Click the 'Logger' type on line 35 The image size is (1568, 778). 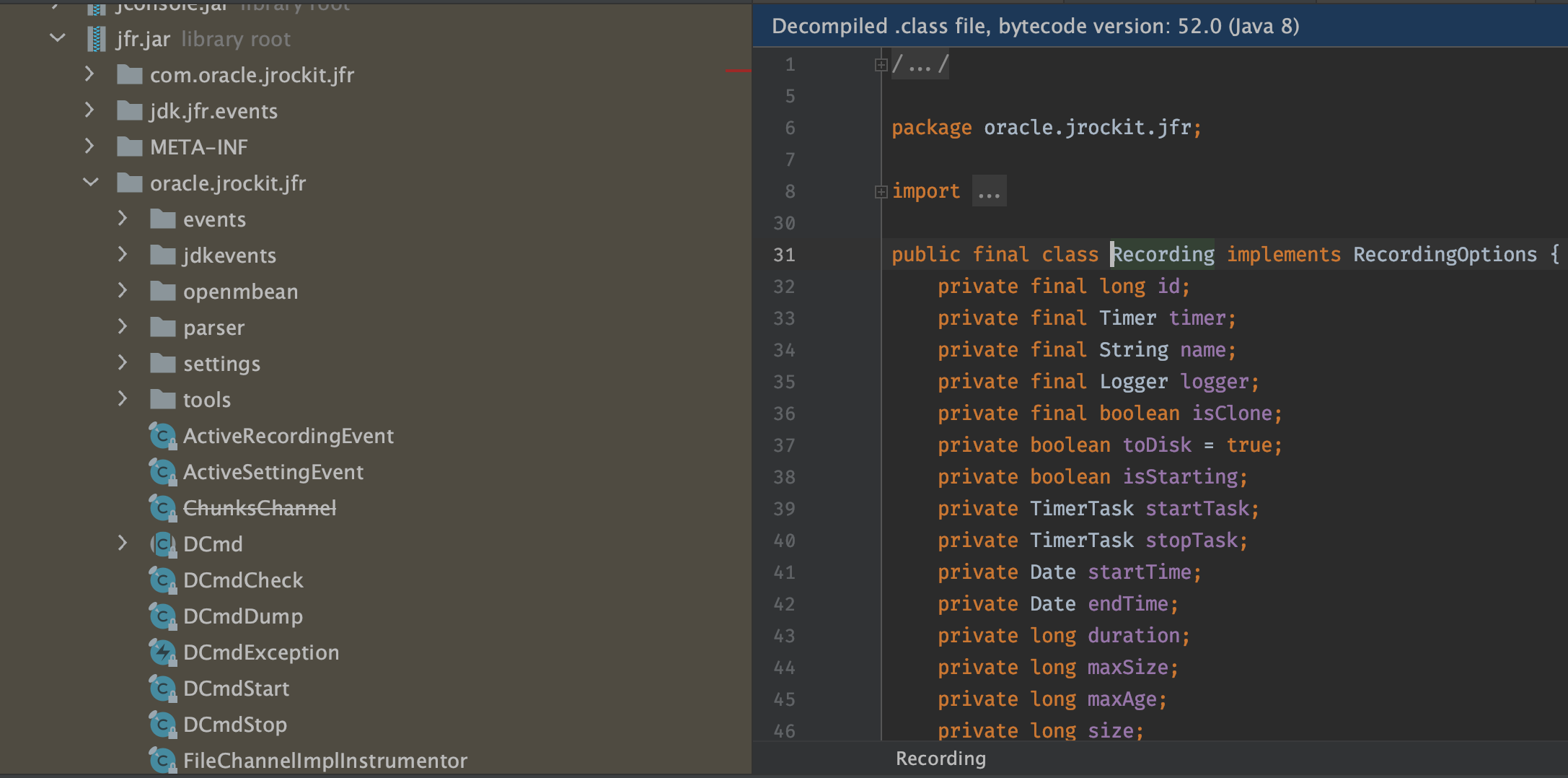(x=1133, y=382)
